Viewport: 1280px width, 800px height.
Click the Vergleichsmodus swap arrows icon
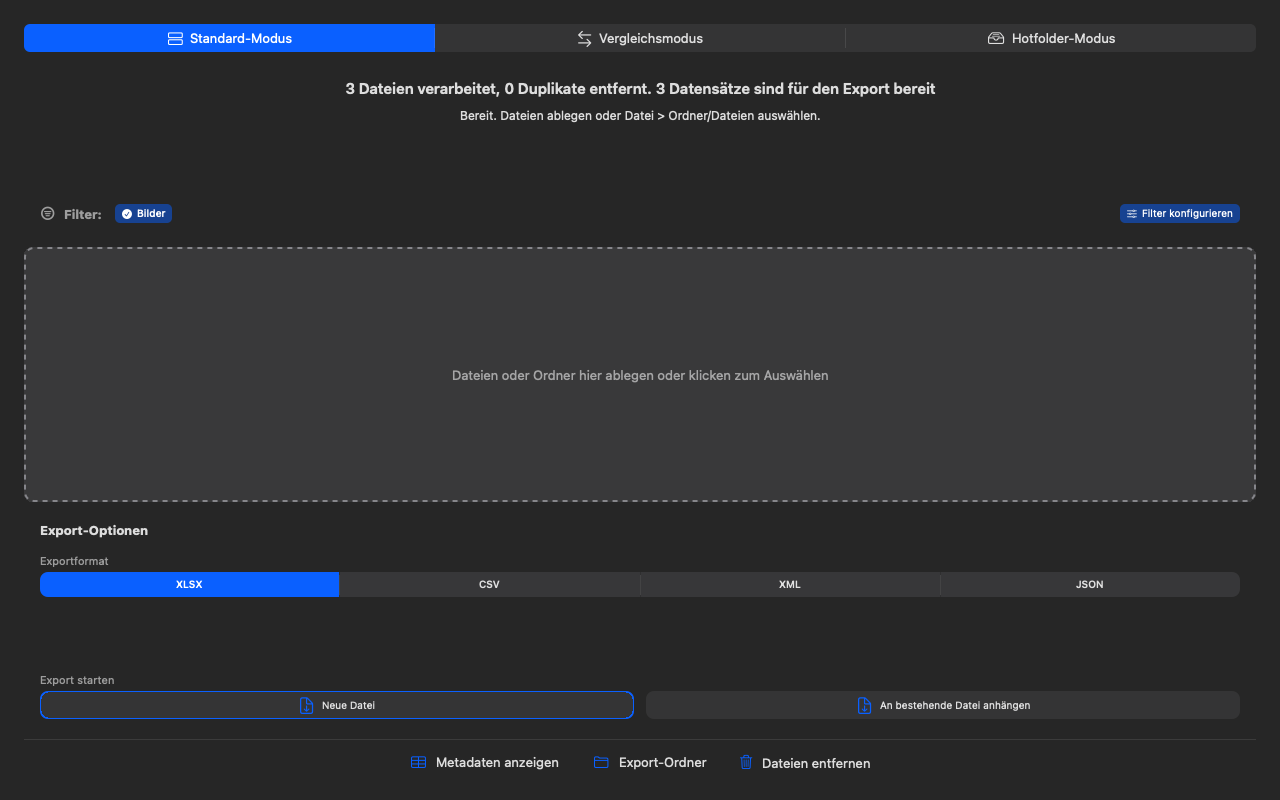pyautogui.click(x=585, y=38)
